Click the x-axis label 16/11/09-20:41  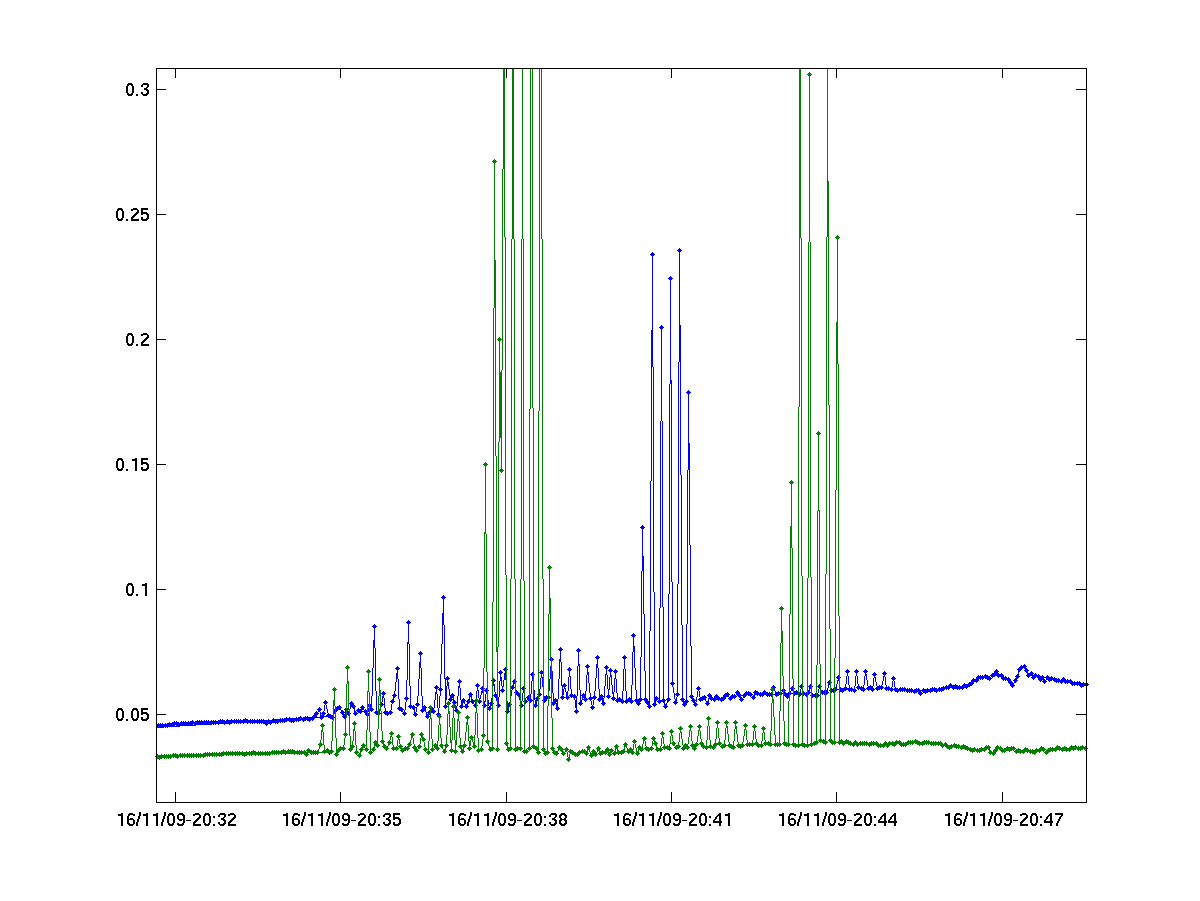pos(672,820)
